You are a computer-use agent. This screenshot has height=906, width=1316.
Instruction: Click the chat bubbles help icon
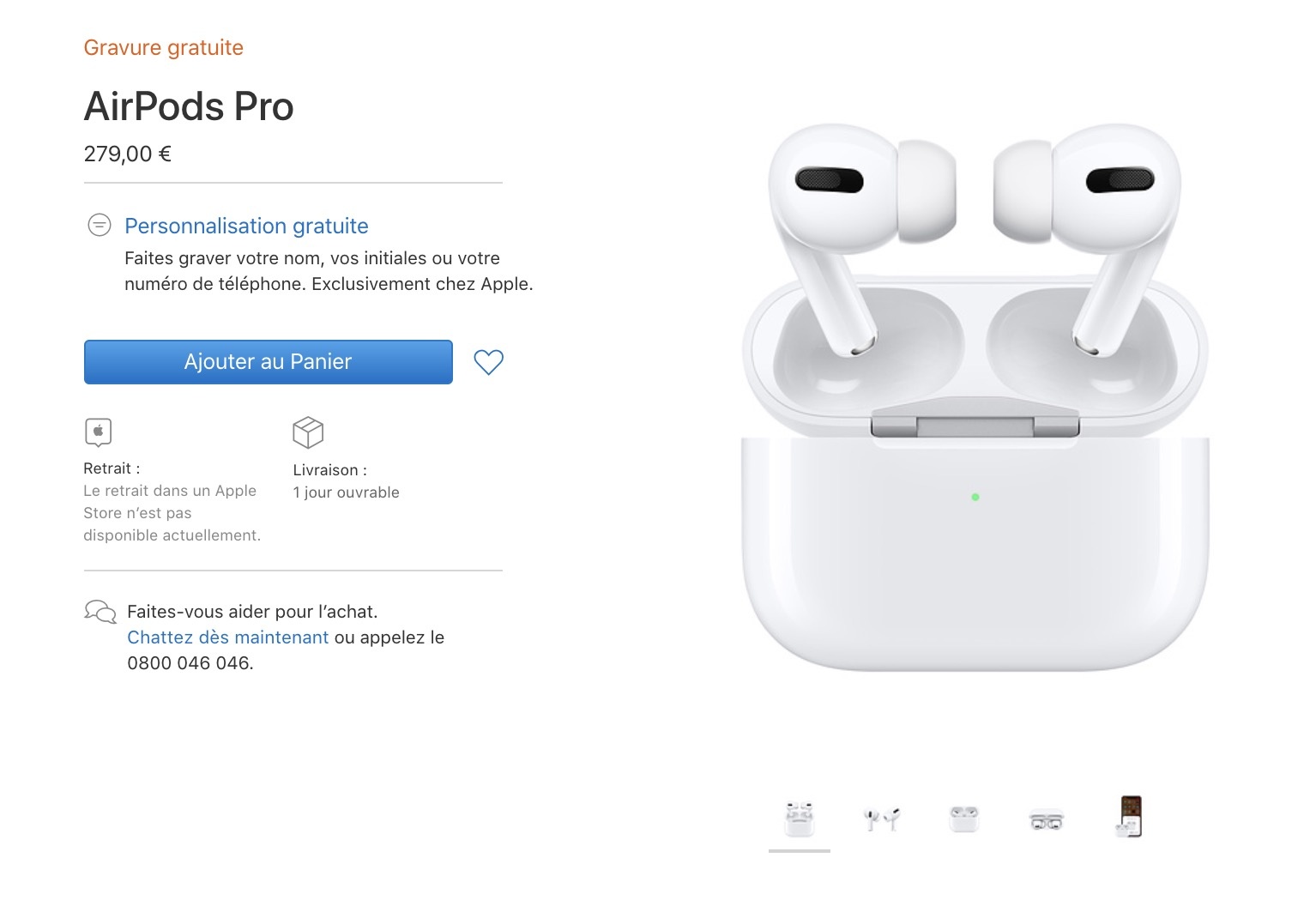tap(100, 612)
